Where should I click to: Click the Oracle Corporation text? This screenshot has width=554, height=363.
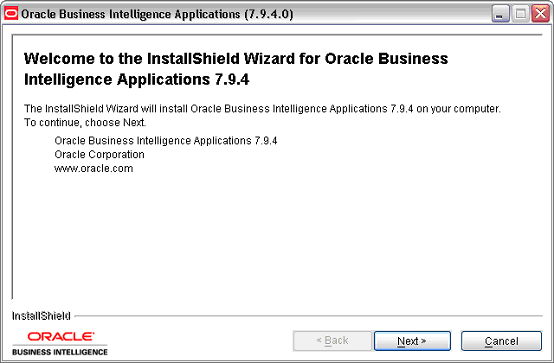[x=99, y=154]
